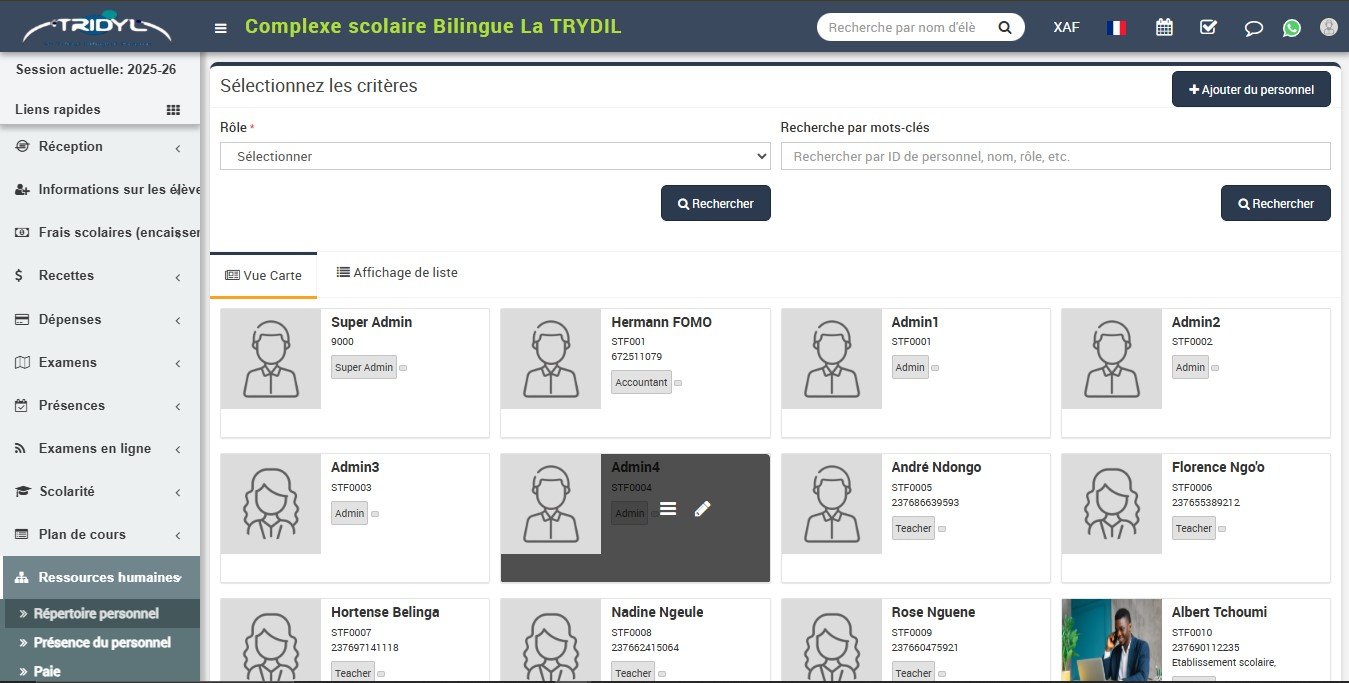Open the Rôle Sélectionner dropdown

coord(495,156)
